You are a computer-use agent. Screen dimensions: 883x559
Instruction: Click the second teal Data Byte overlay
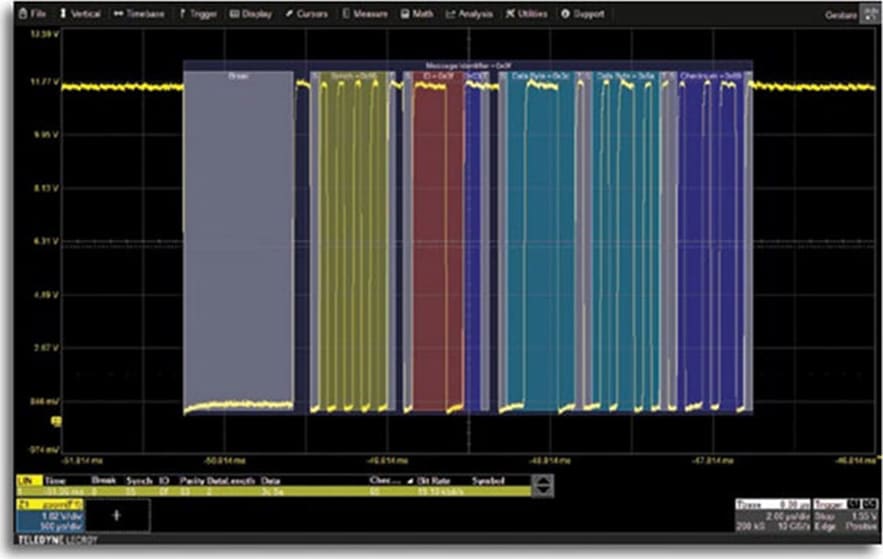(x=625, y=242)
